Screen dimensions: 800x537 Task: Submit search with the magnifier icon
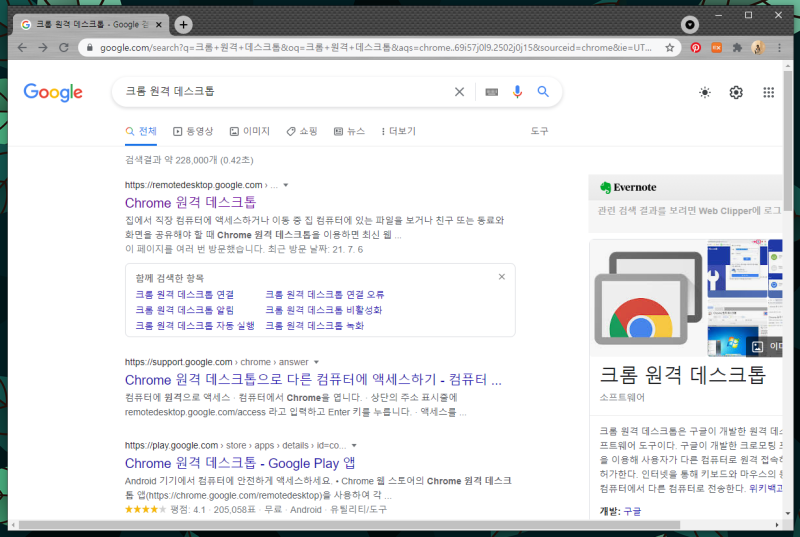543,92
